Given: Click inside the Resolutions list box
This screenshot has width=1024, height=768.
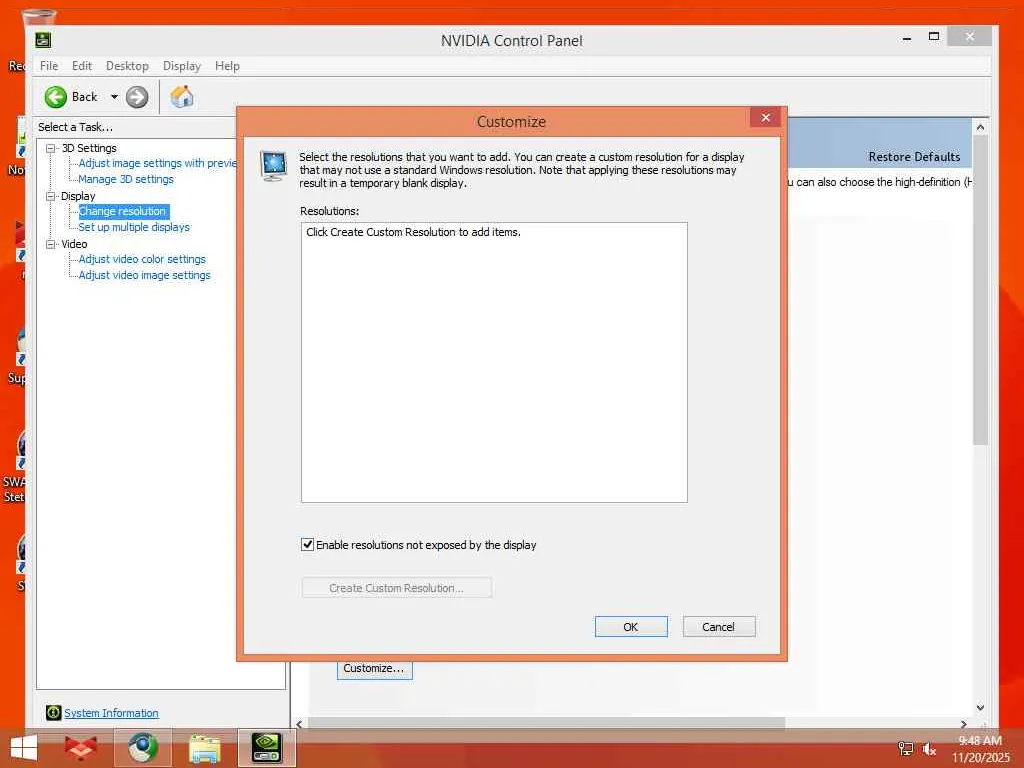Looking at the screenshot, I should click(494, 362).
